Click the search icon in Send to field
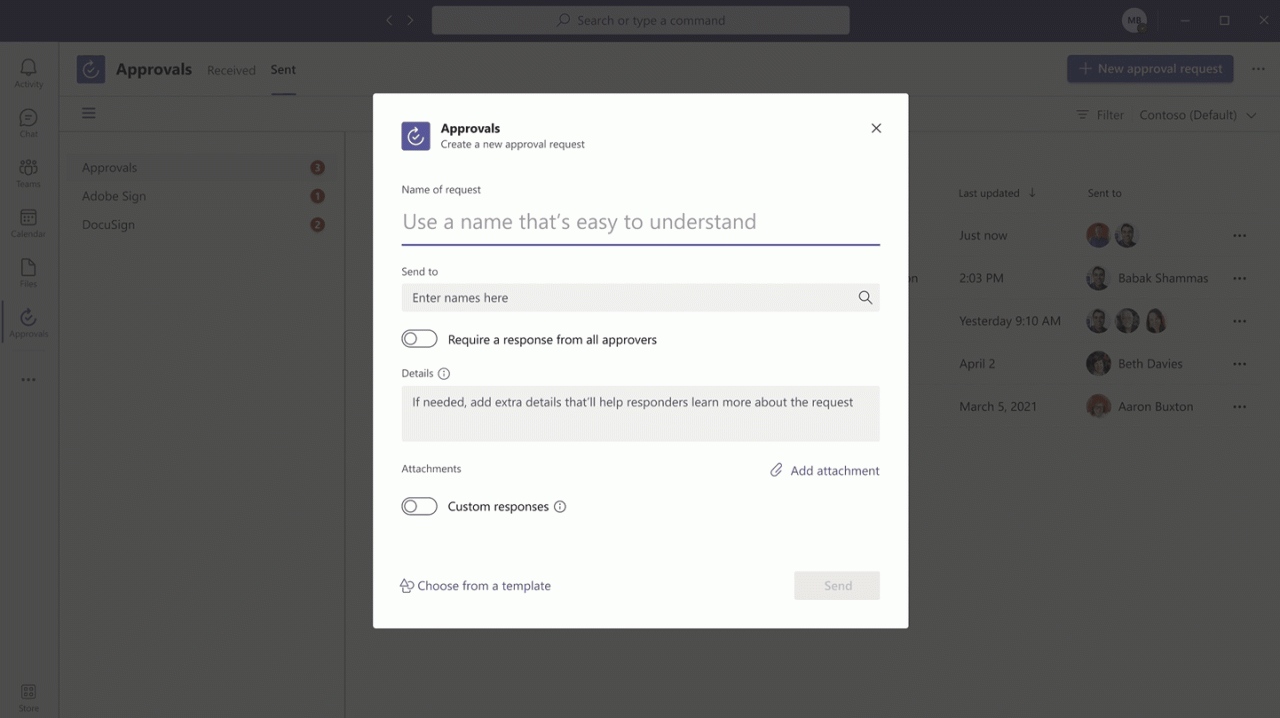The image size is (1280, 718). coord(864,297)
